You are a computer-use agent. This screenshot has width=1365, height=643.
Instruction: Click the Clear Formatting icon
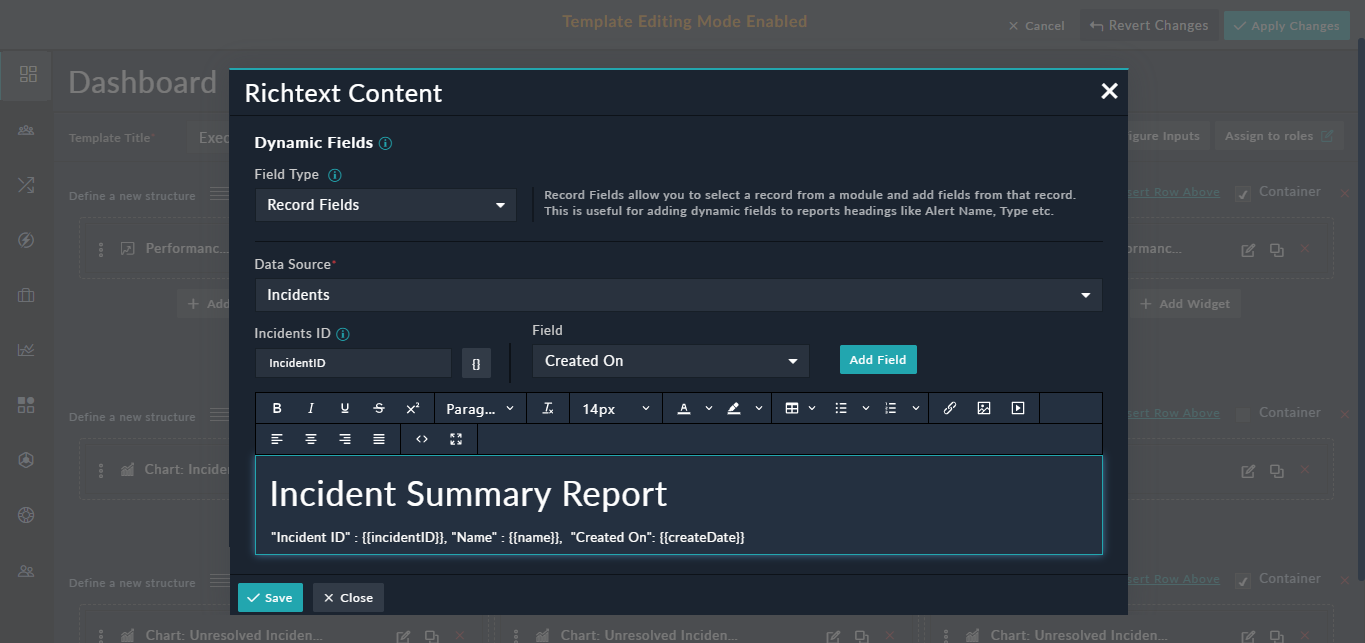click(547, 407)
